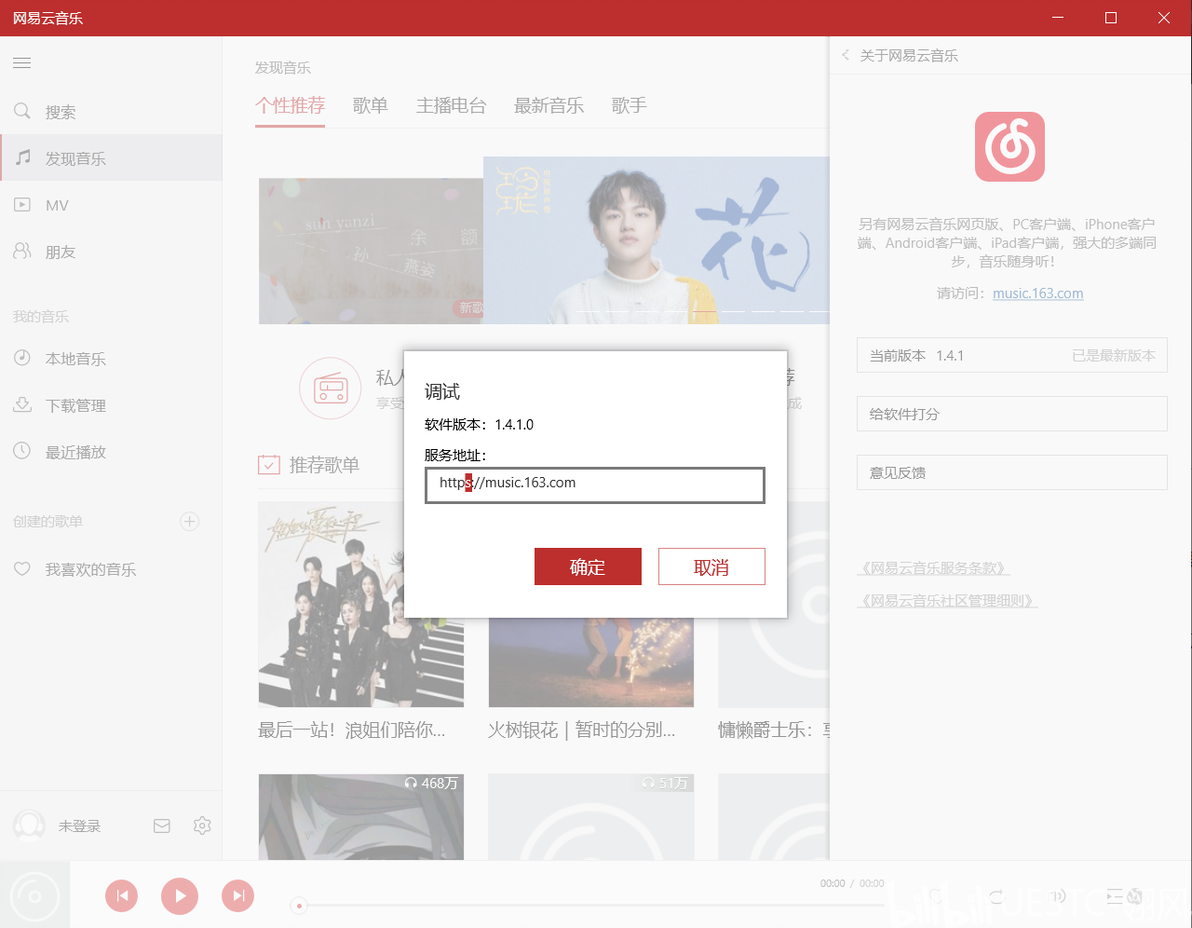Click the 本地音乐 disc icon
1192x928 pixels.
point(22,357)
